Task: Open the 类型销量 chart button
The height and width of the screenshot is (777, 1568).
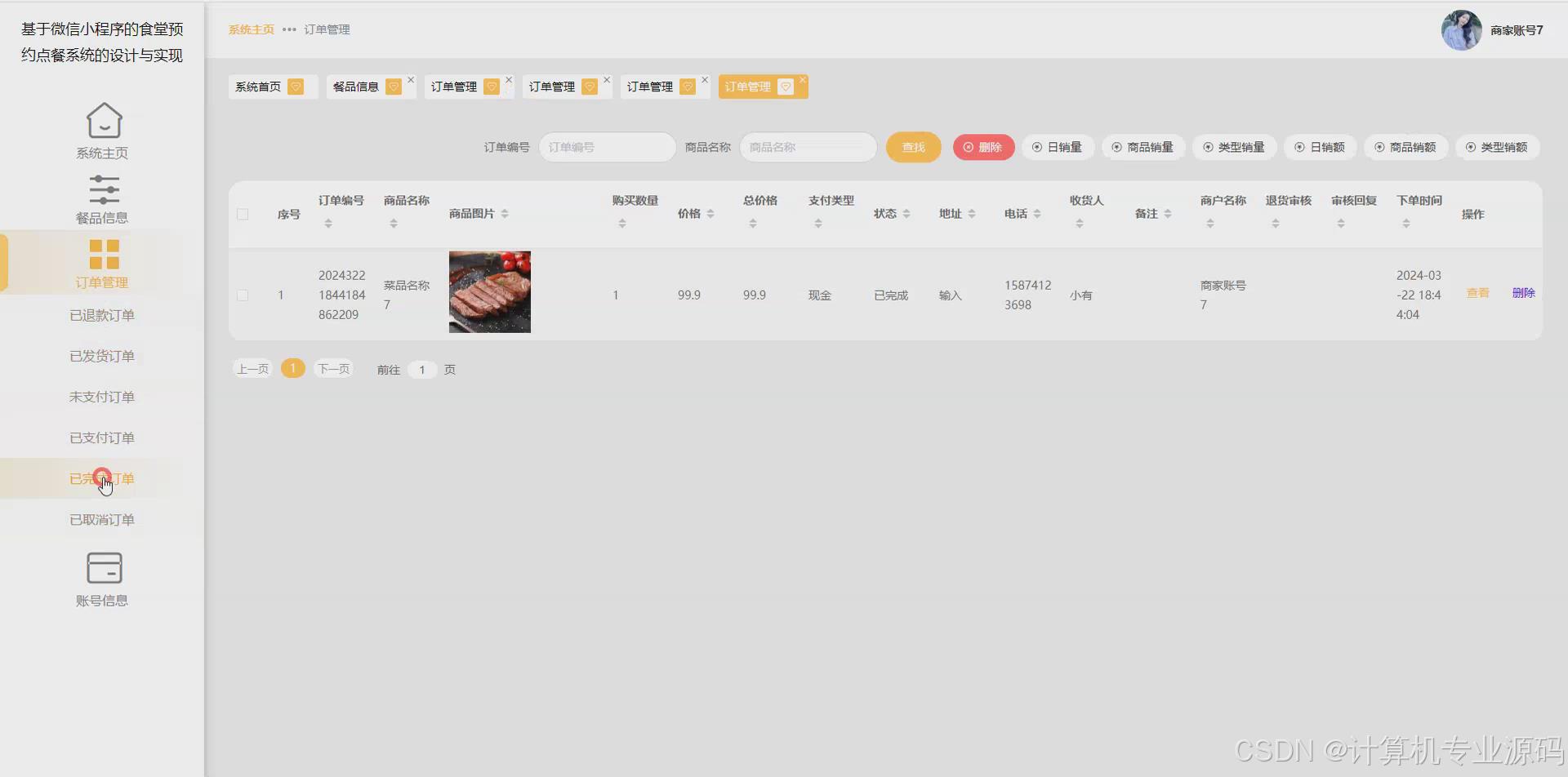Action: [x=1234, y=147]
